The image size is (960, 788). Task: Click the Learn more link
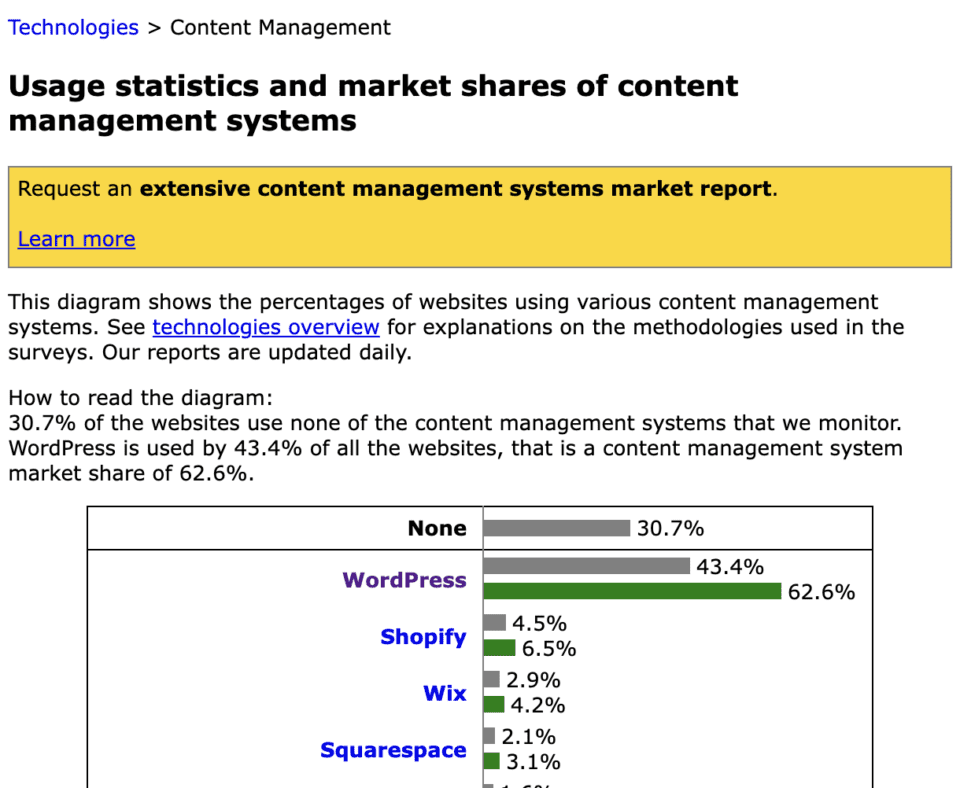point(77,239)
